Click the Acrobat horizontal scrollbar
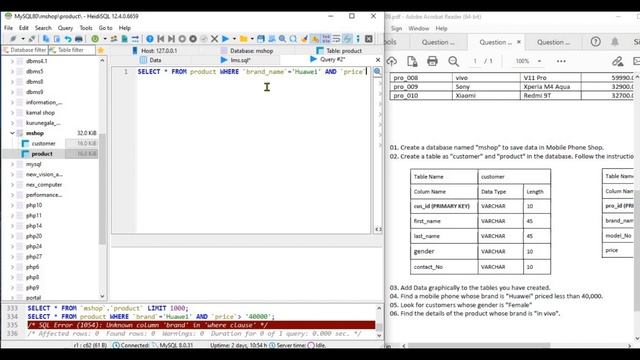 pyautogui.click(x=479, y=345)
